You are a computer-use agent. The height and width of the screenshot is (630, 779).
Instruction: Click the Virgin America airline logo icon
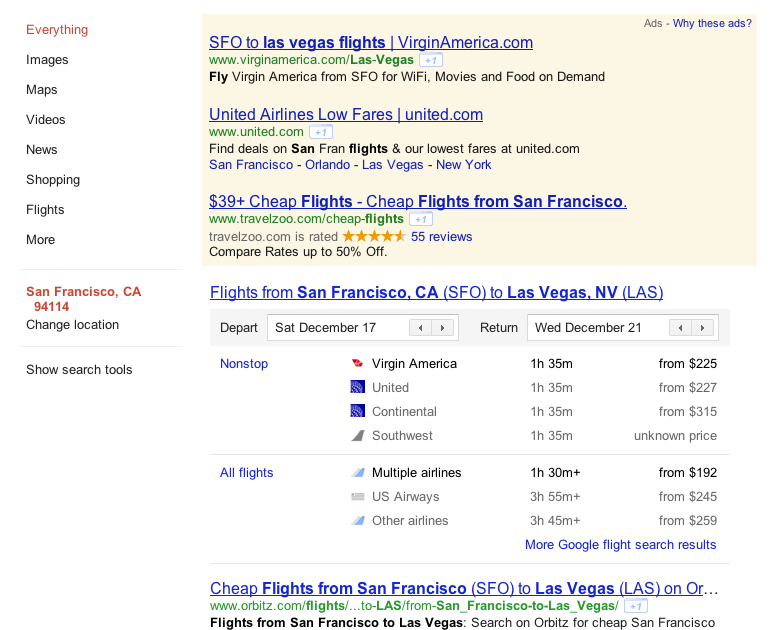click(358, 363)
